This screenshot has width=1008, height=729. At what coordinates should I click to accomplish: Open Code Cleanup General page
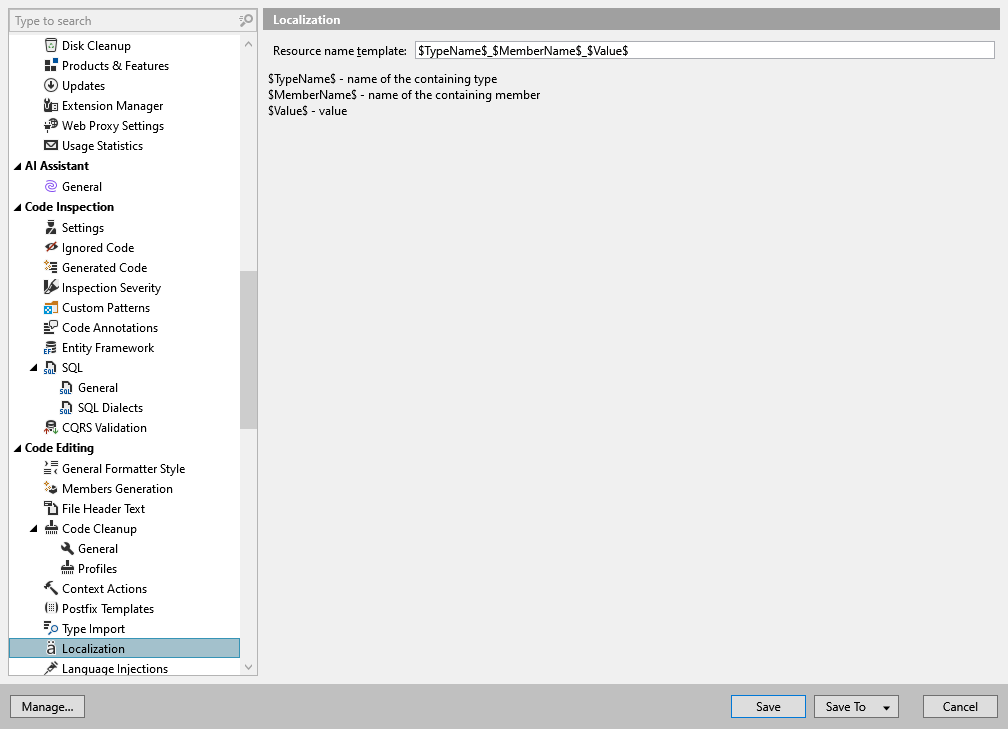click(98, 548)
